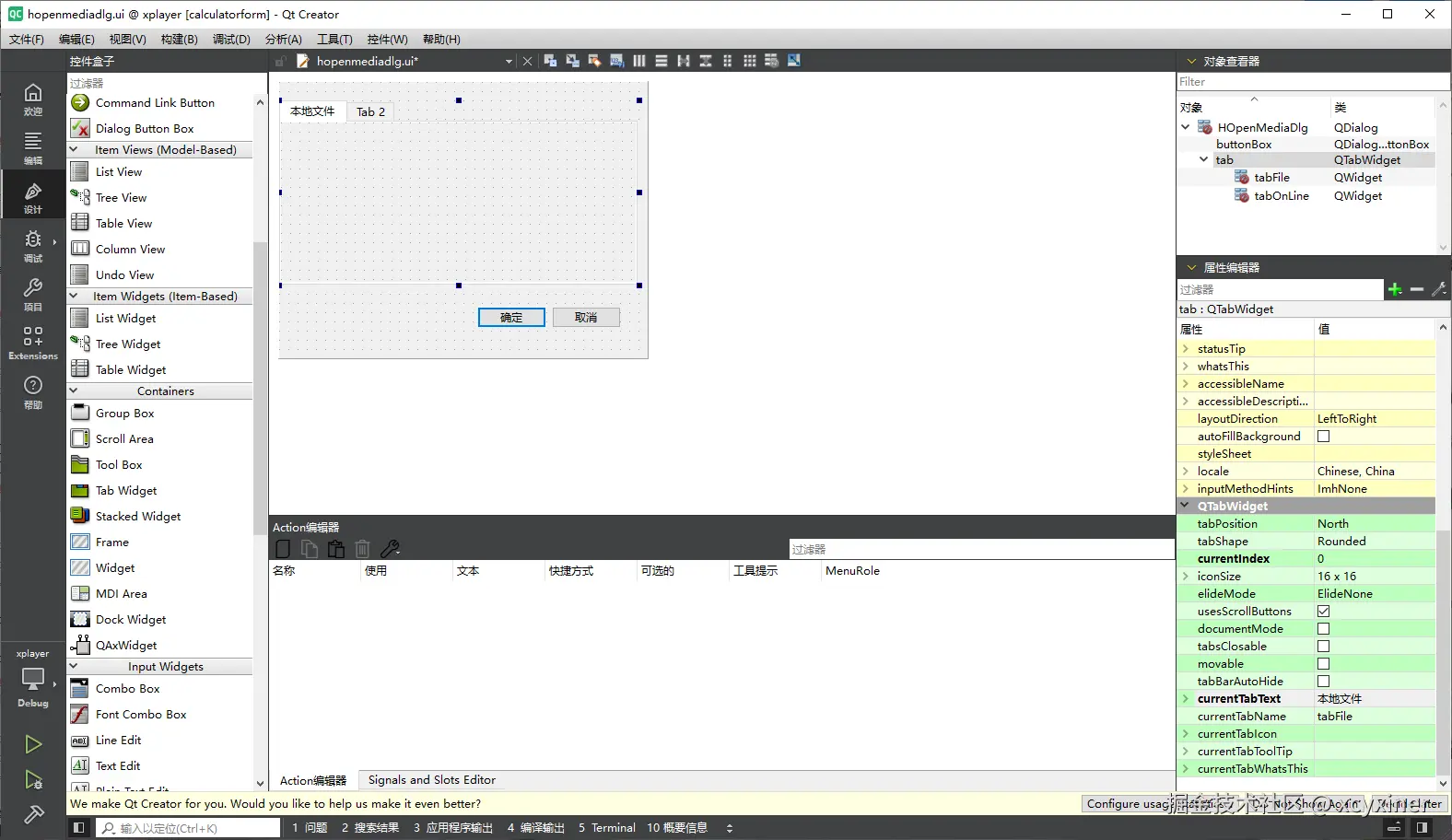Viewport: 1452px width, 840px height.
Task: Expand the iconSize property row
Action: point(1186,577)
